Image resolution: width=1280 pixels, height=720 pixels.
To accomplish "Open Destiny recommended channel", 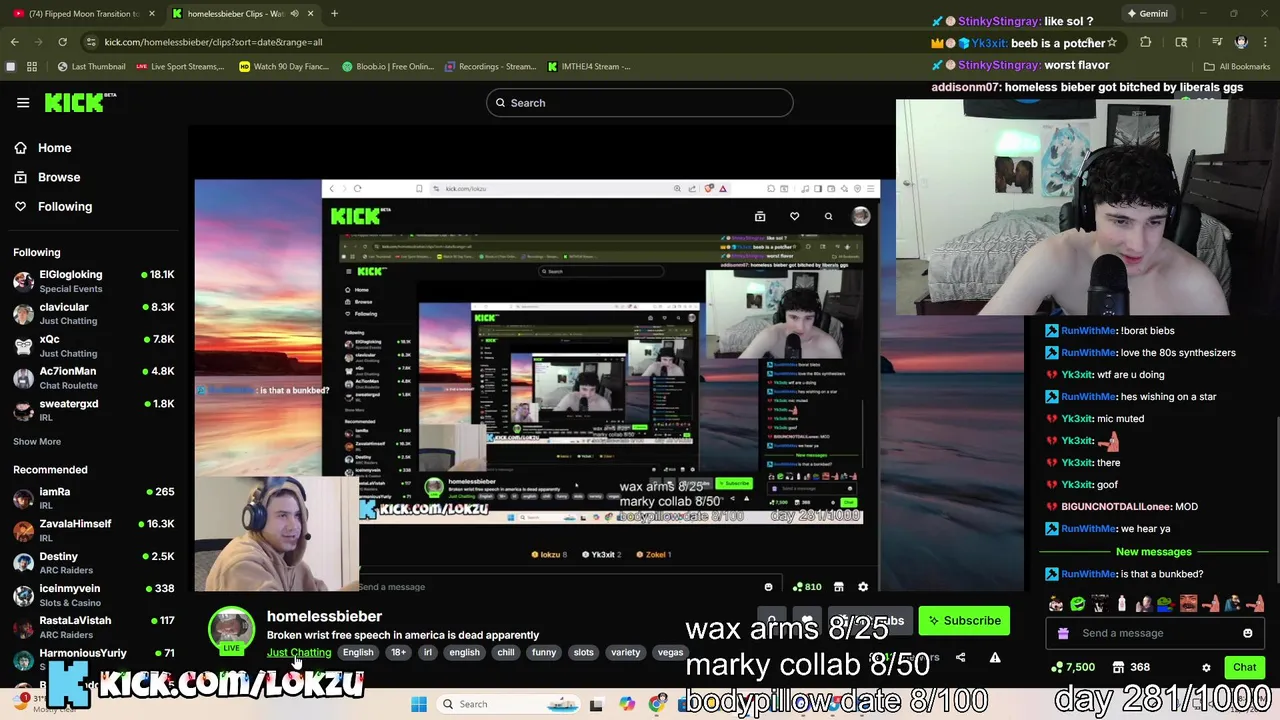I will (x=93, y=562).
